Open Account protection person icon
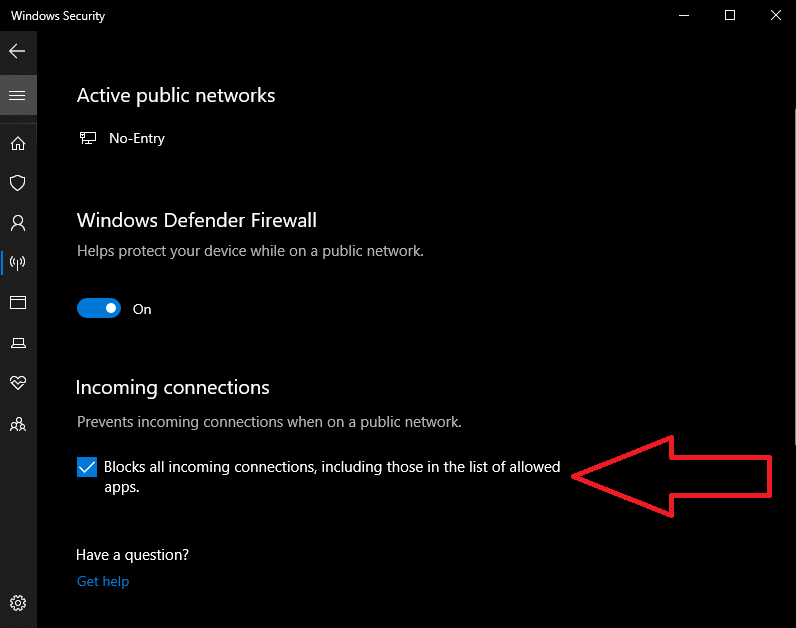 [x=17, y=223]
